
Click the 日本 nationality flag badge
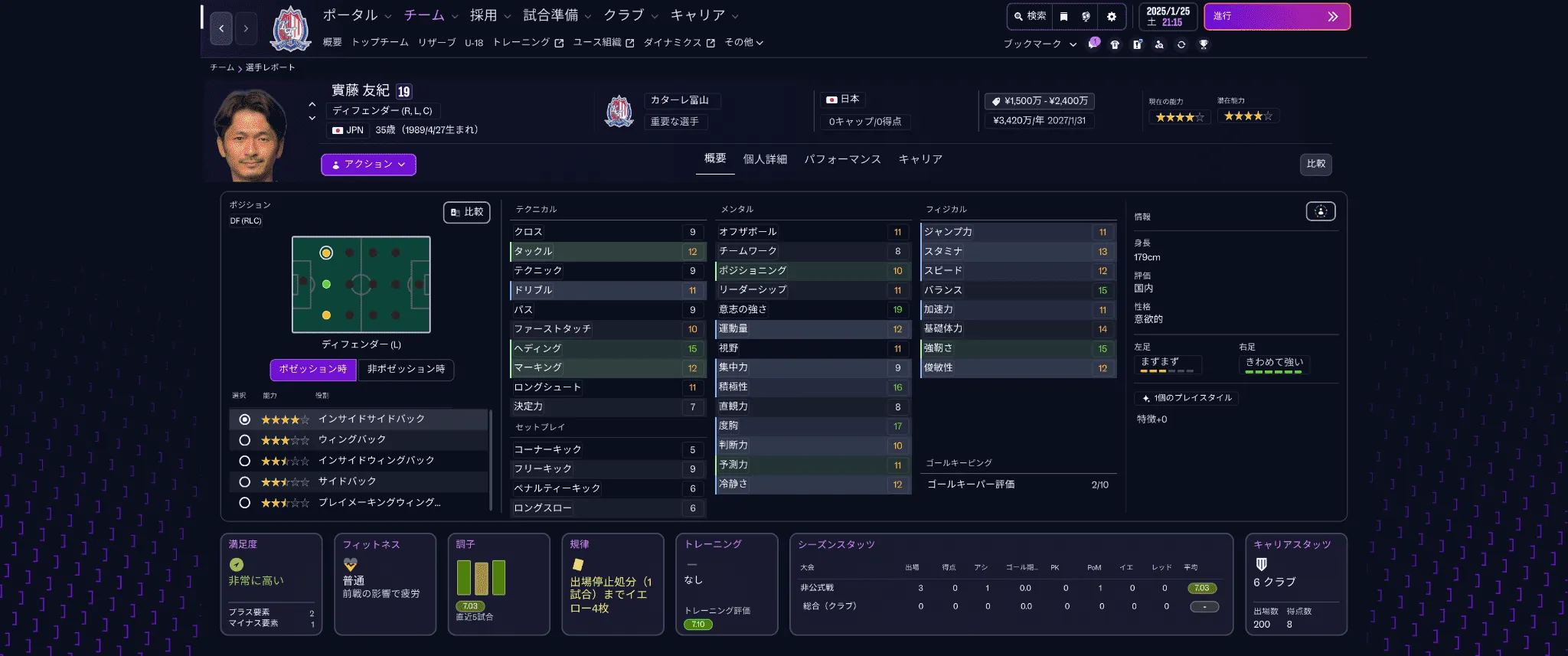(x=843, y=100)
